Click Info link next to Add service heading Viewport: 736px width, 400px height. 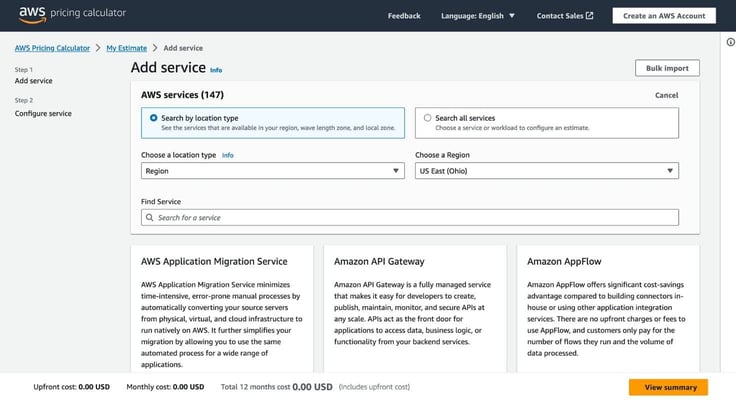point(216,70)
